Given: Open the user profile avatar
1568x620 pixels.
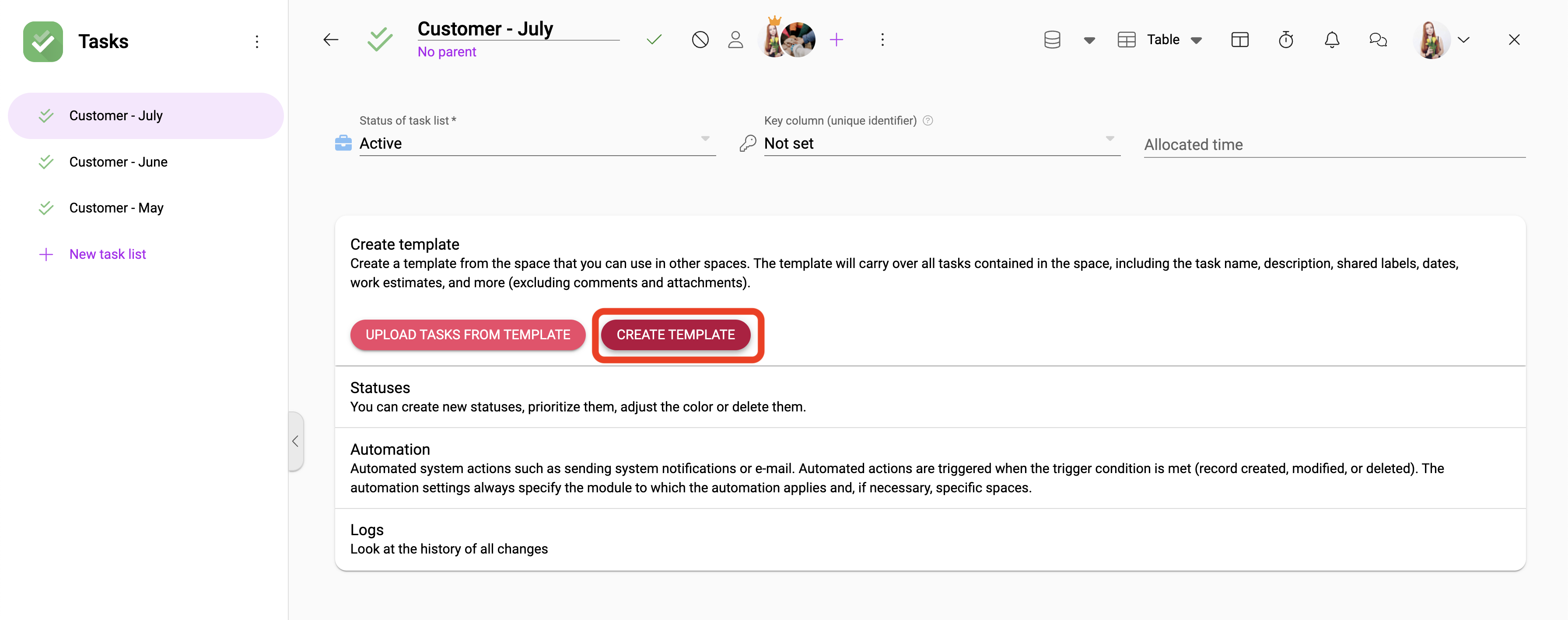Looking at the screenshot, I should pos(1431,40).
